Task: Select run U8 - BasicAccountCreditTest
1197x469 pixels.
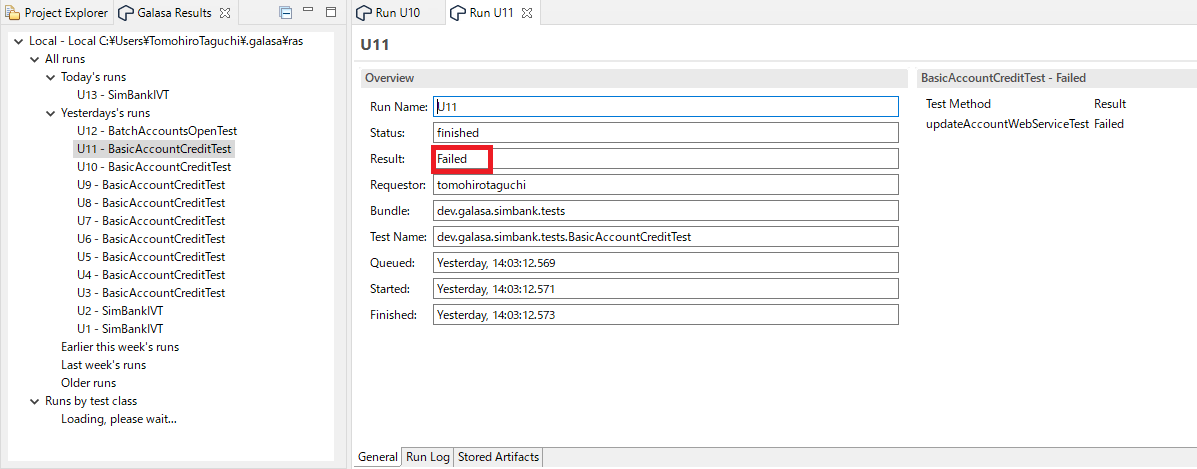Action: pyautogui.click(x=151, y=203)
